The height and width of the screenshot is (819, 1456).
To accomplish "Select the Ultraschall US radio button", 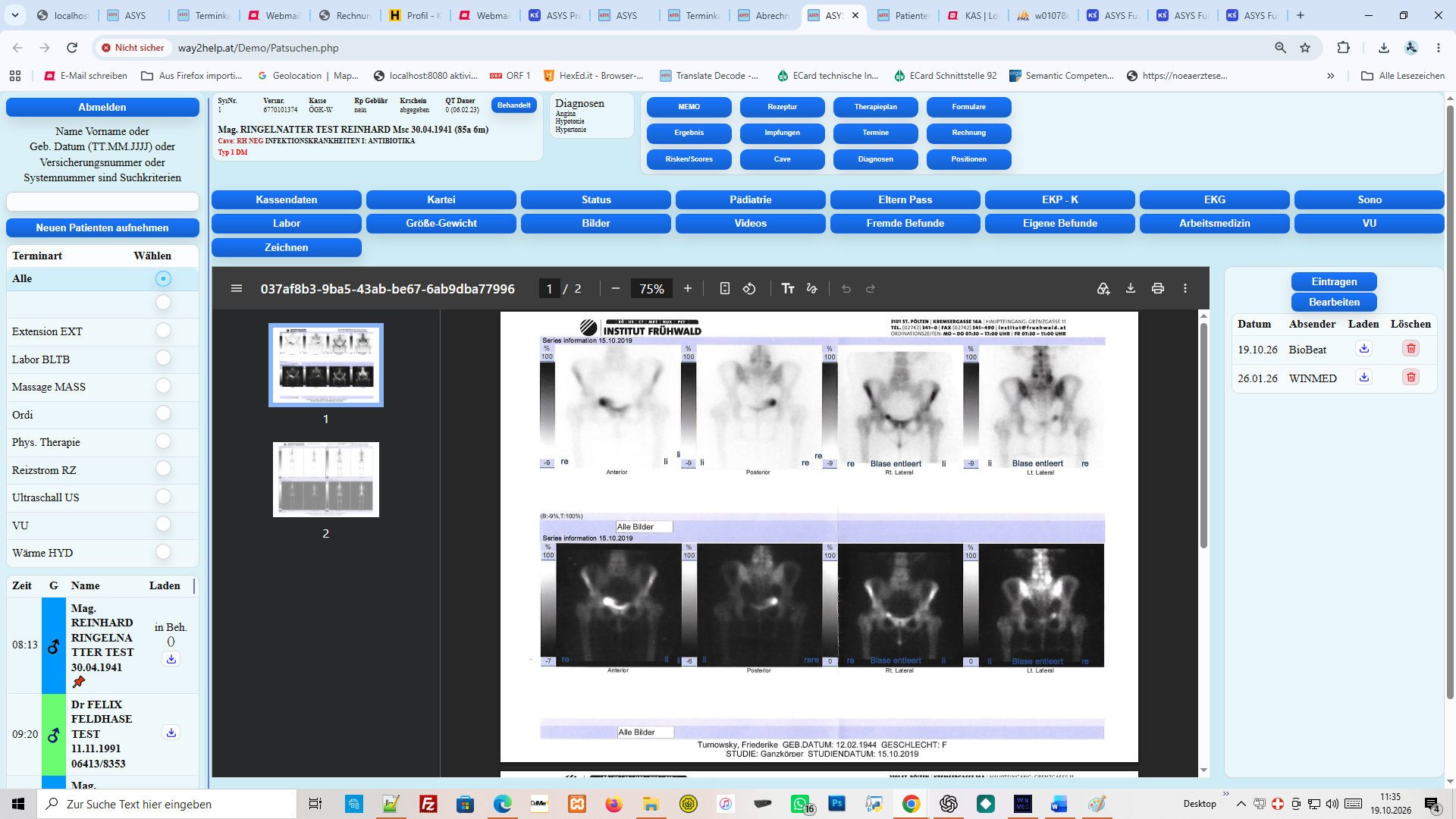I will click(x=163, y=497).
